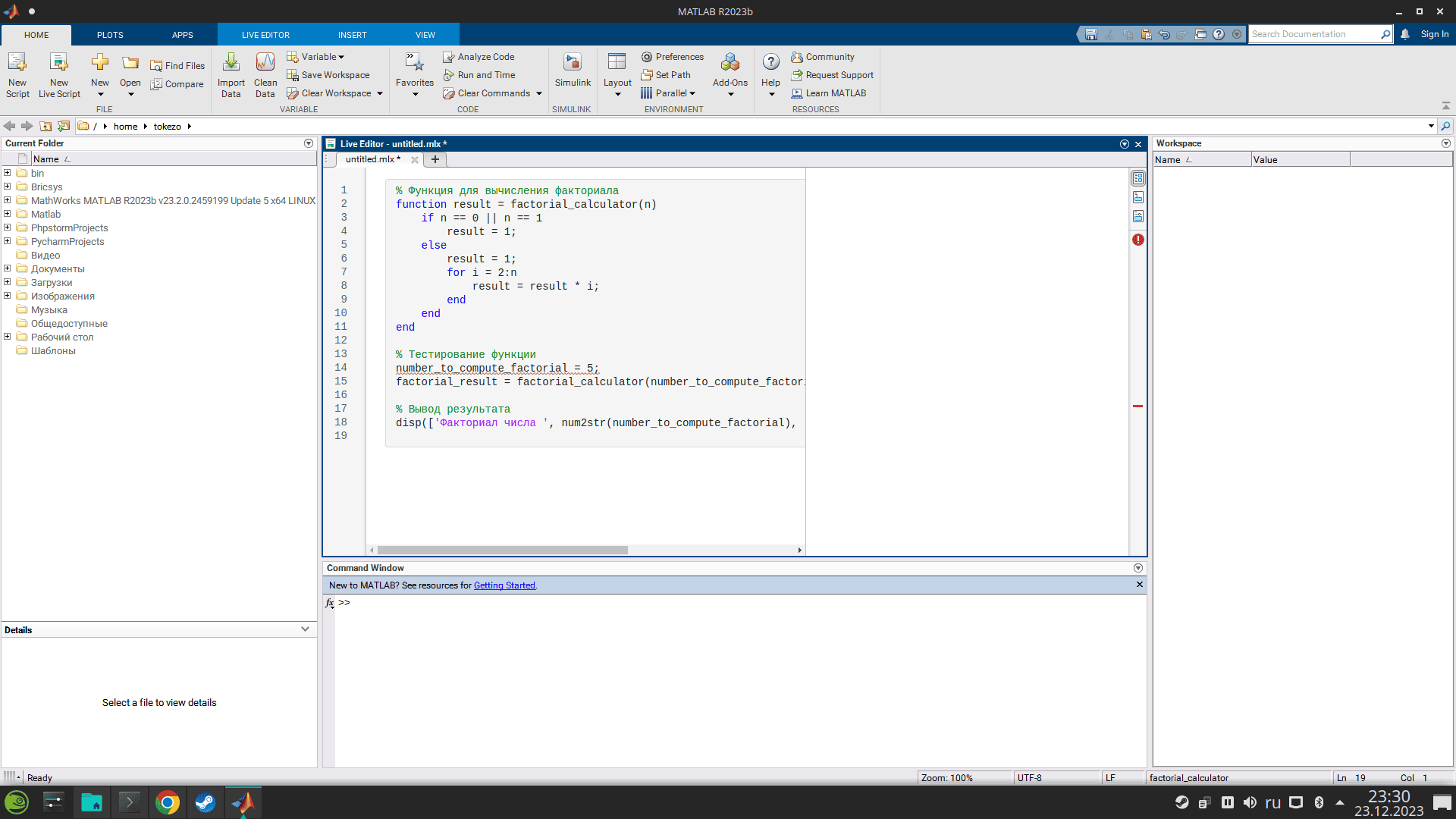The height and width of the screenshot is (819, 1456).
Task: Select the PhpstormProjects folder
Action: tap(69, 227)
